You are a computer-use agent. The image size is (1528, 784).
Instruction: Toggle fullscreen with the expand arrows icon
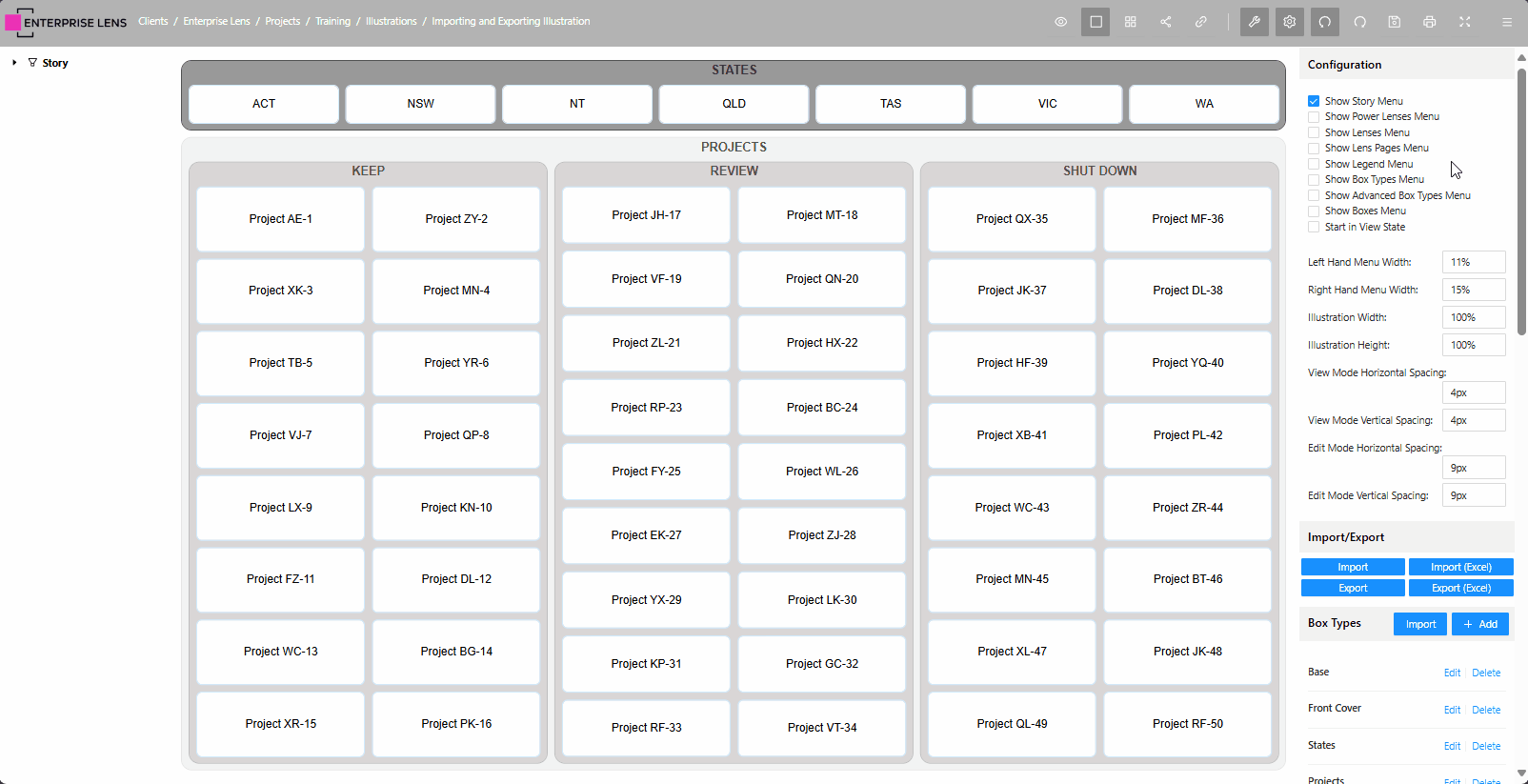coord(1465,22)
